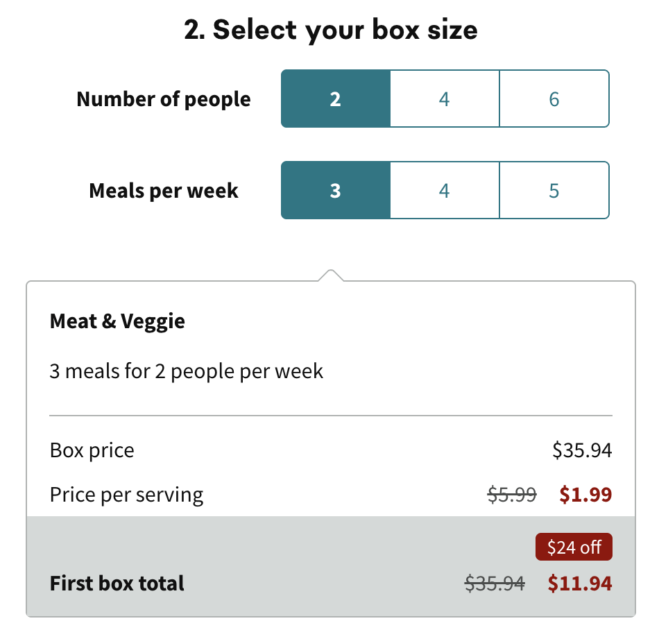Click the 'Select your box size' heading
Viewport: 659px width, 630px height.
[330, 30]
